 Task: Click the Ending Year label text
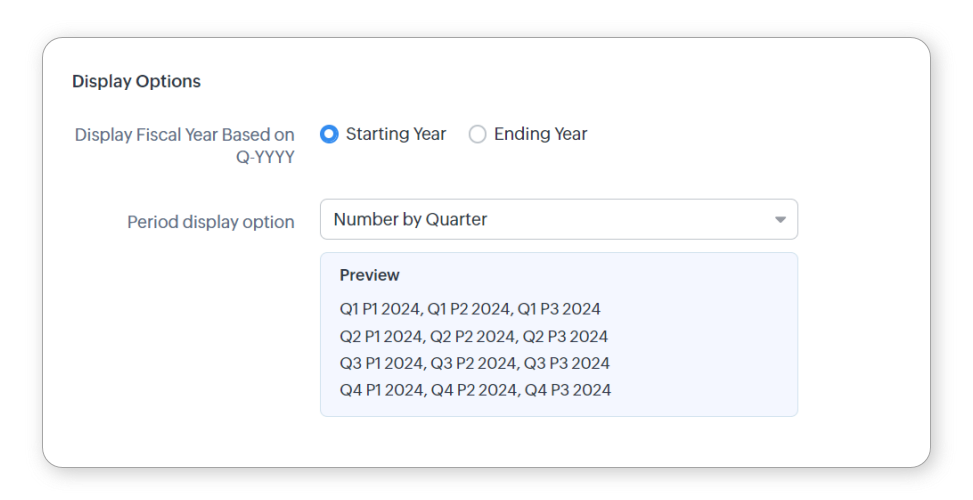click(x=540, y=134)
